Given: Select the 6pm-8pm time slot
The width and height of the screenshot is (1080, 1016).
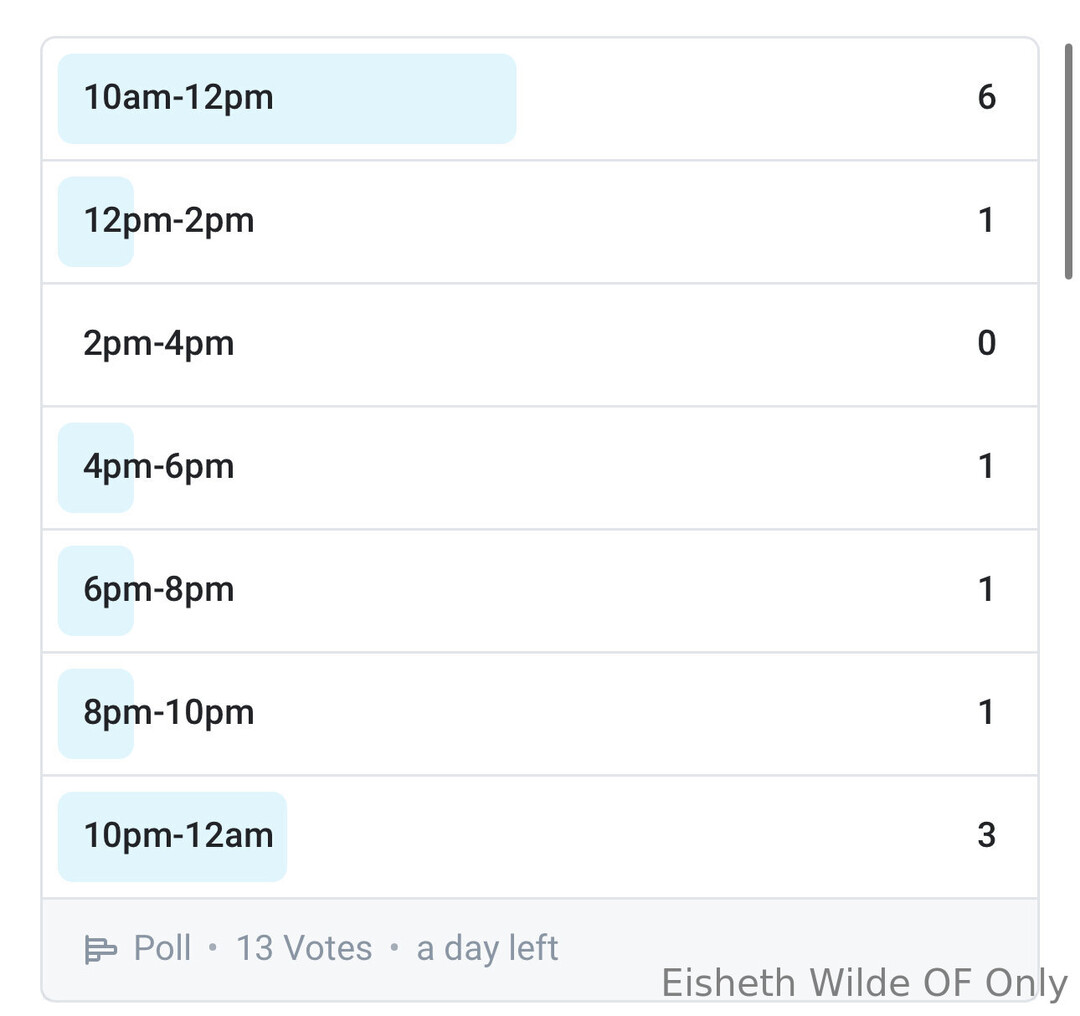Looking at the screenshot, I should coord(158,590).
